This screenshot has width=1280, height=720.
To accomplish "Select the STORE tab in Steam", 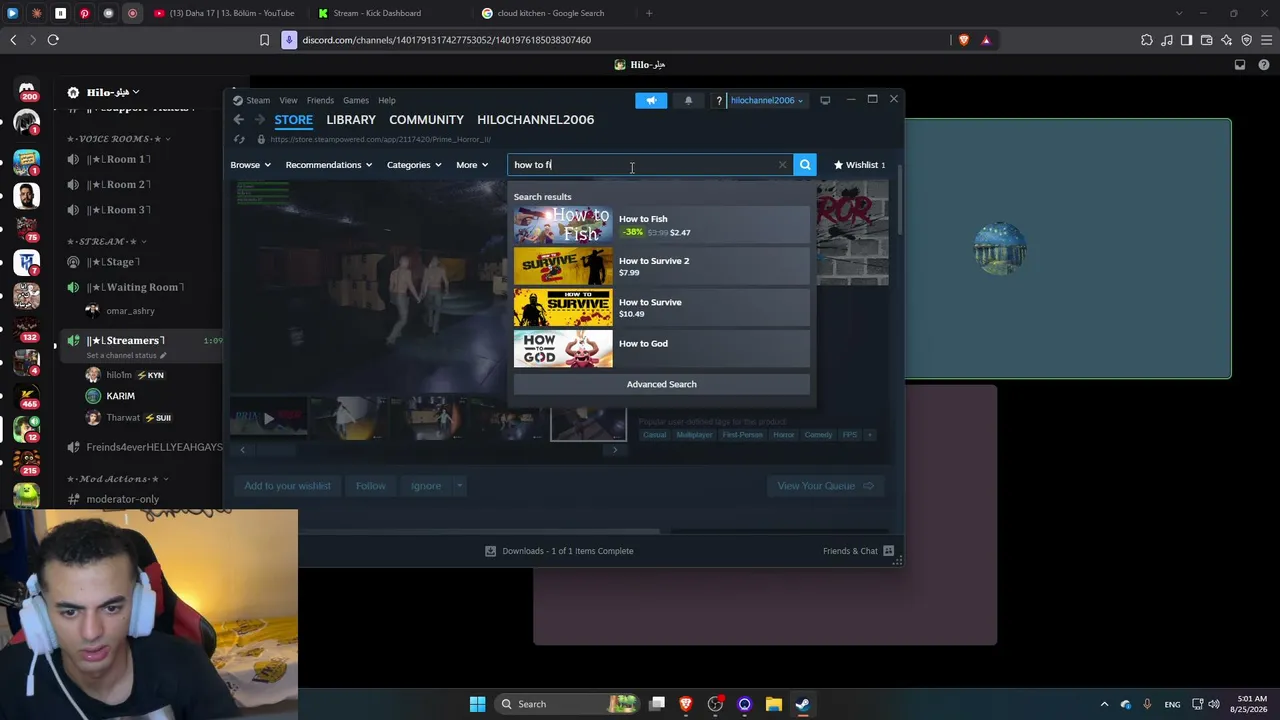I will [294, 120].
